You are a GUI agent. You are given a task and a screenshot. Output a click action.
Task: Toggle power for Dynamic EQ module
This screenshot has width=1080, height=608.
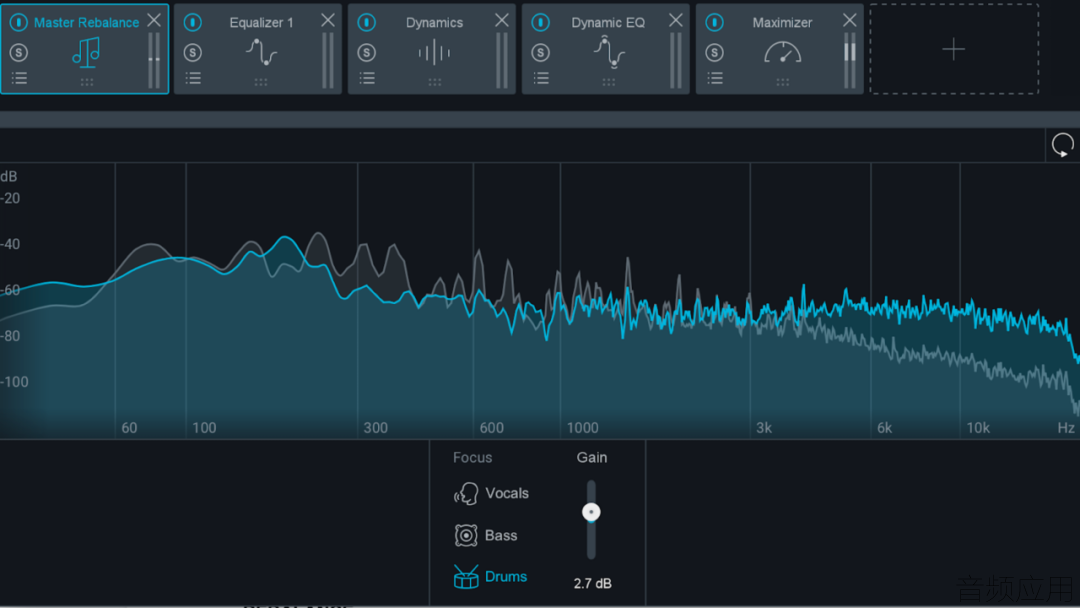coord(541,23)
